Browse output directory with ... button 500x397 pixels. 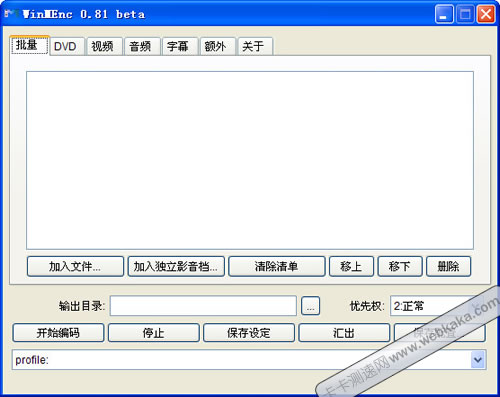pos(311,306)
